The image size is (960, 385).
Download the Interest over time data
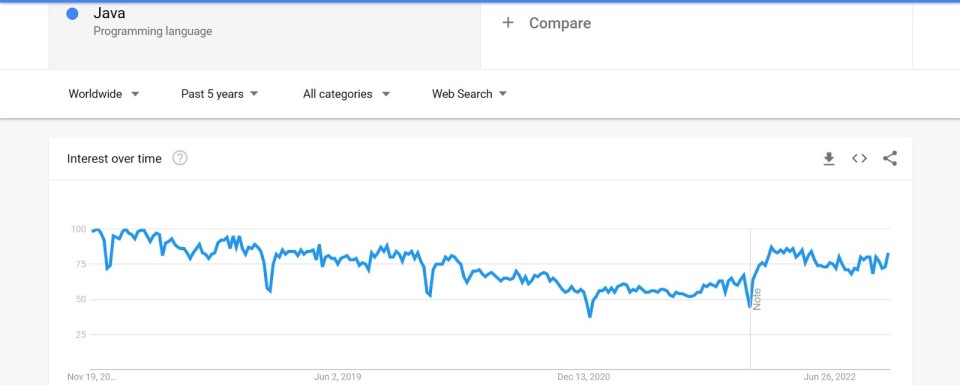pos(828,159)
